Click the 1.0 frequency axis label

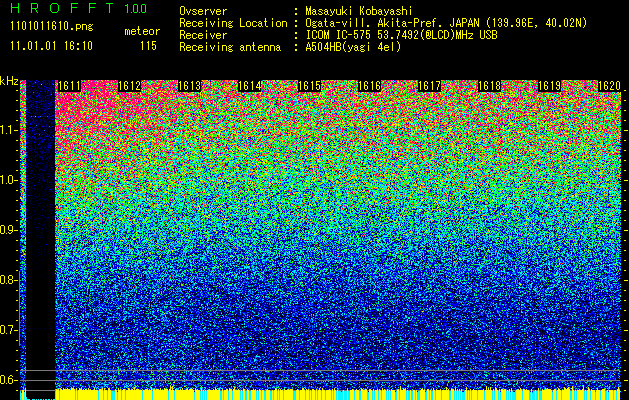click(x=9, y=180)
